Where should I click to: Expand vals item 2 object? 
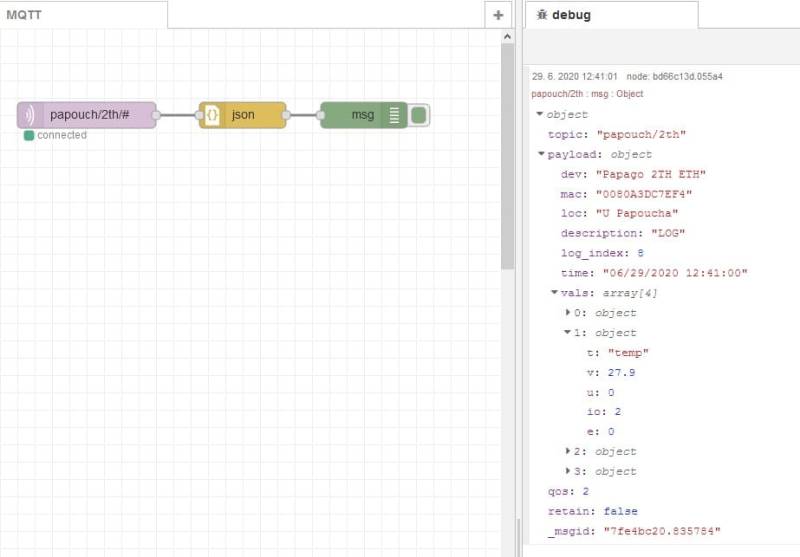568,452
